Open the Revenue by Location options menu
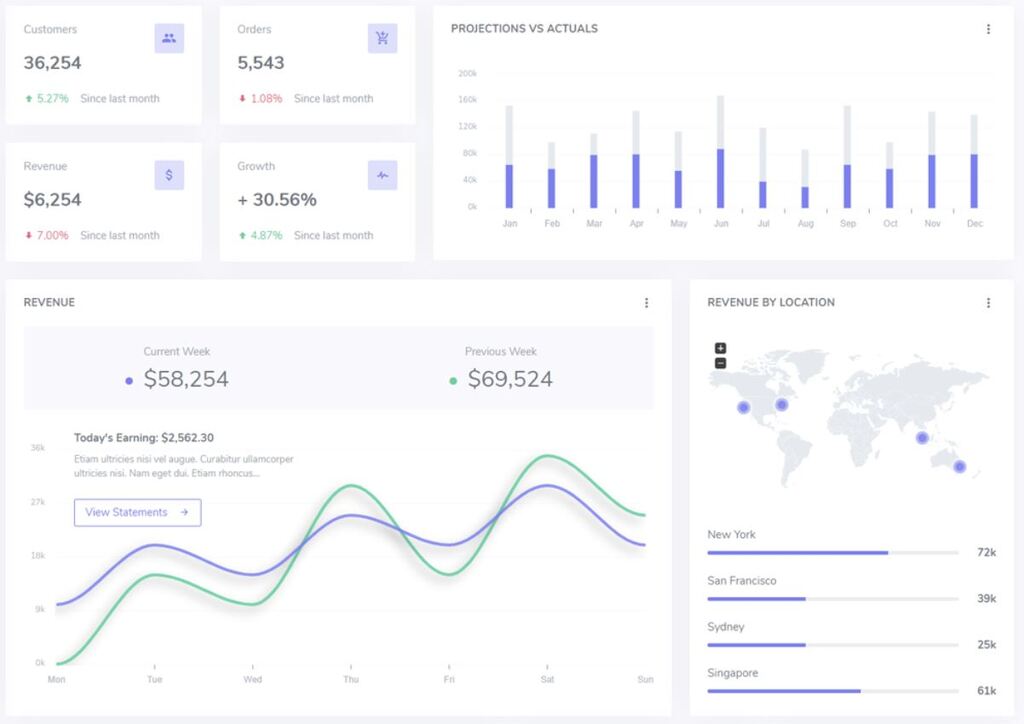Viewport: 1024px width, 724px height. 988,302
